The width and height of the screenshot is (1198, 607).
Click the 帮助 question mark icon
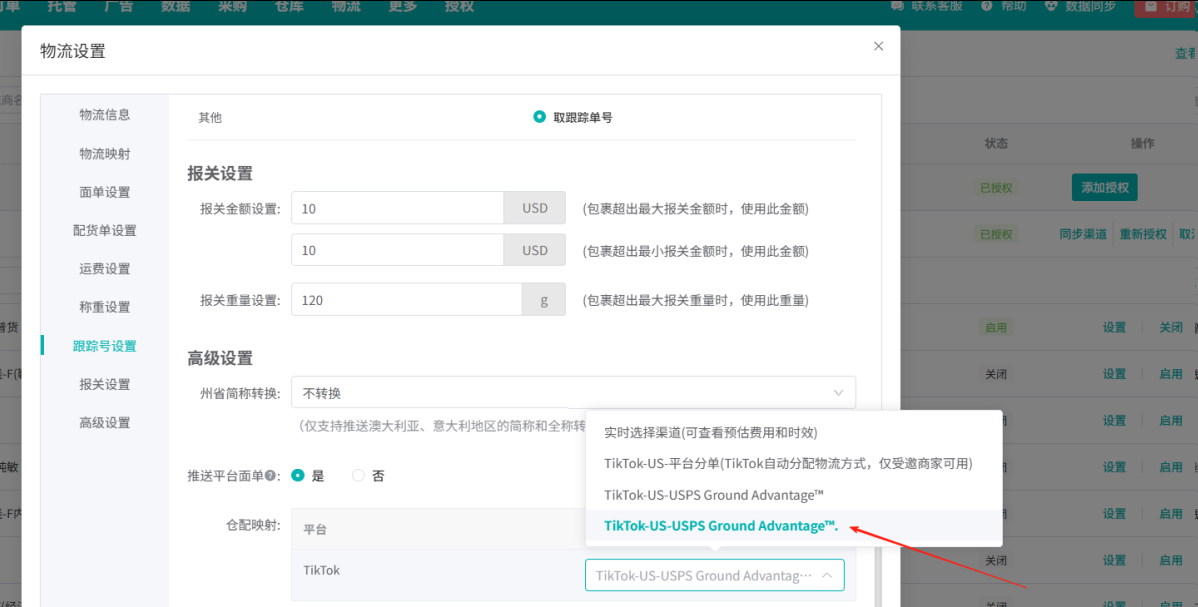tap(988, 5)
